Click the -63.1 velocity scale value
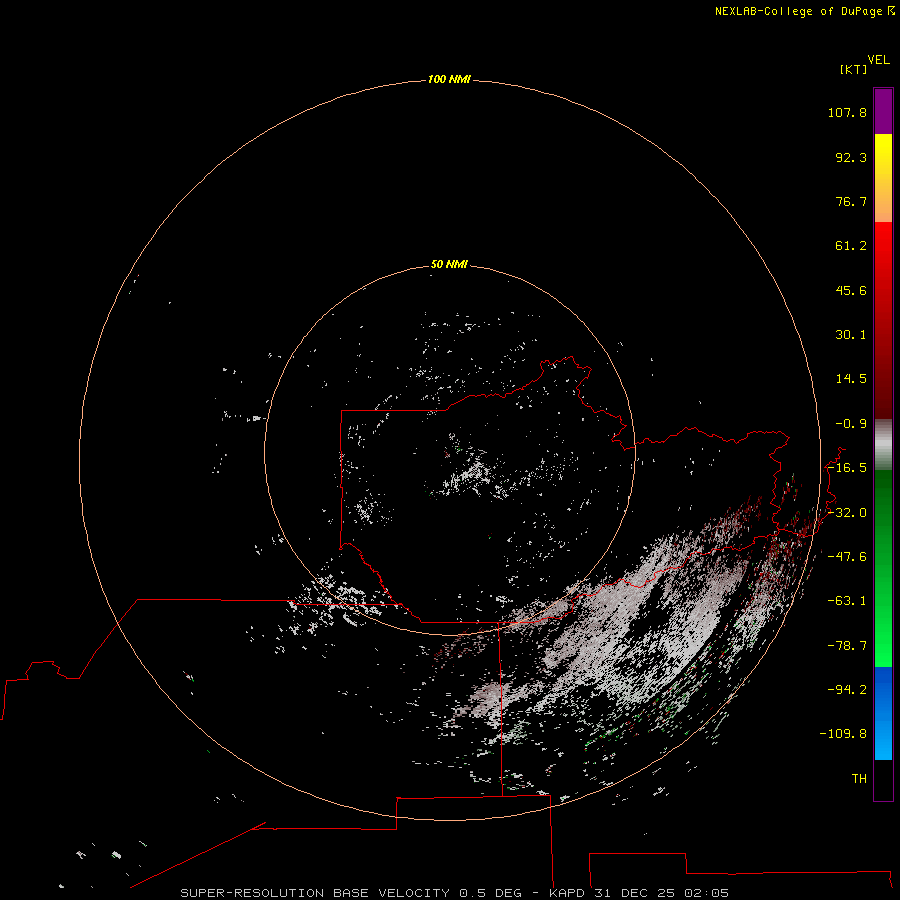This screenshot has width=900, height=900. (x=847, y=601)
